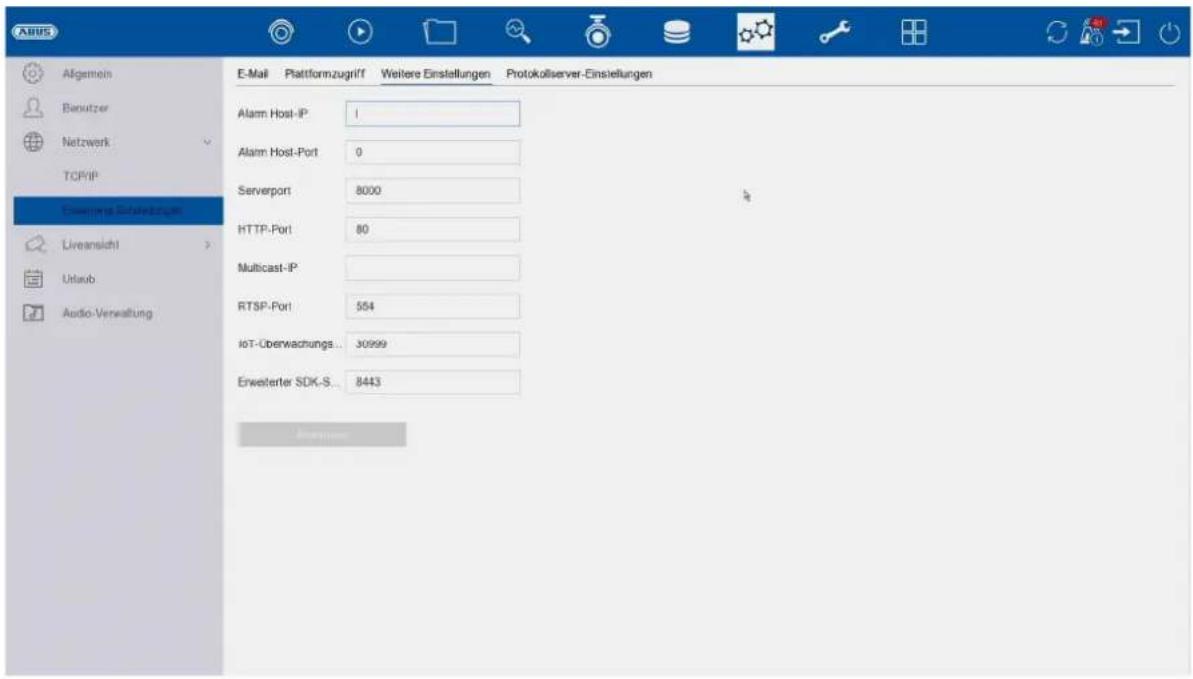Screen dimensions: 1193x679
Task: Switch to the Plattformzugriff tab
Action: click(325, 74)
